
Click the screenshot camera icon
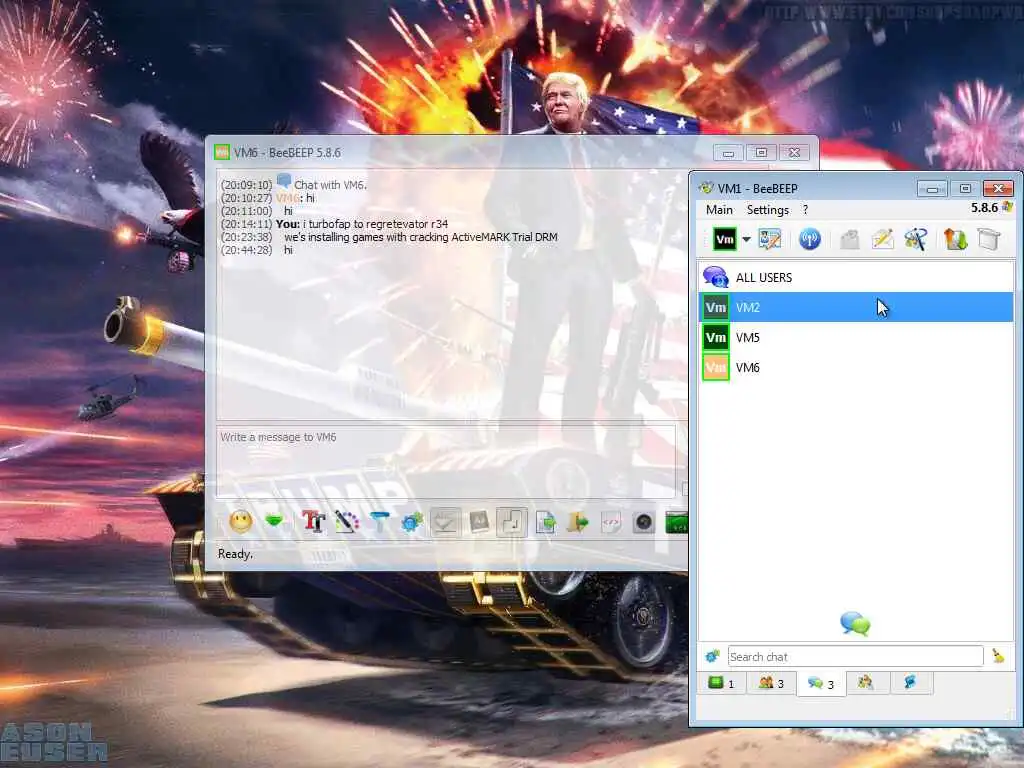pyautogui.click(x=644, y=522)
